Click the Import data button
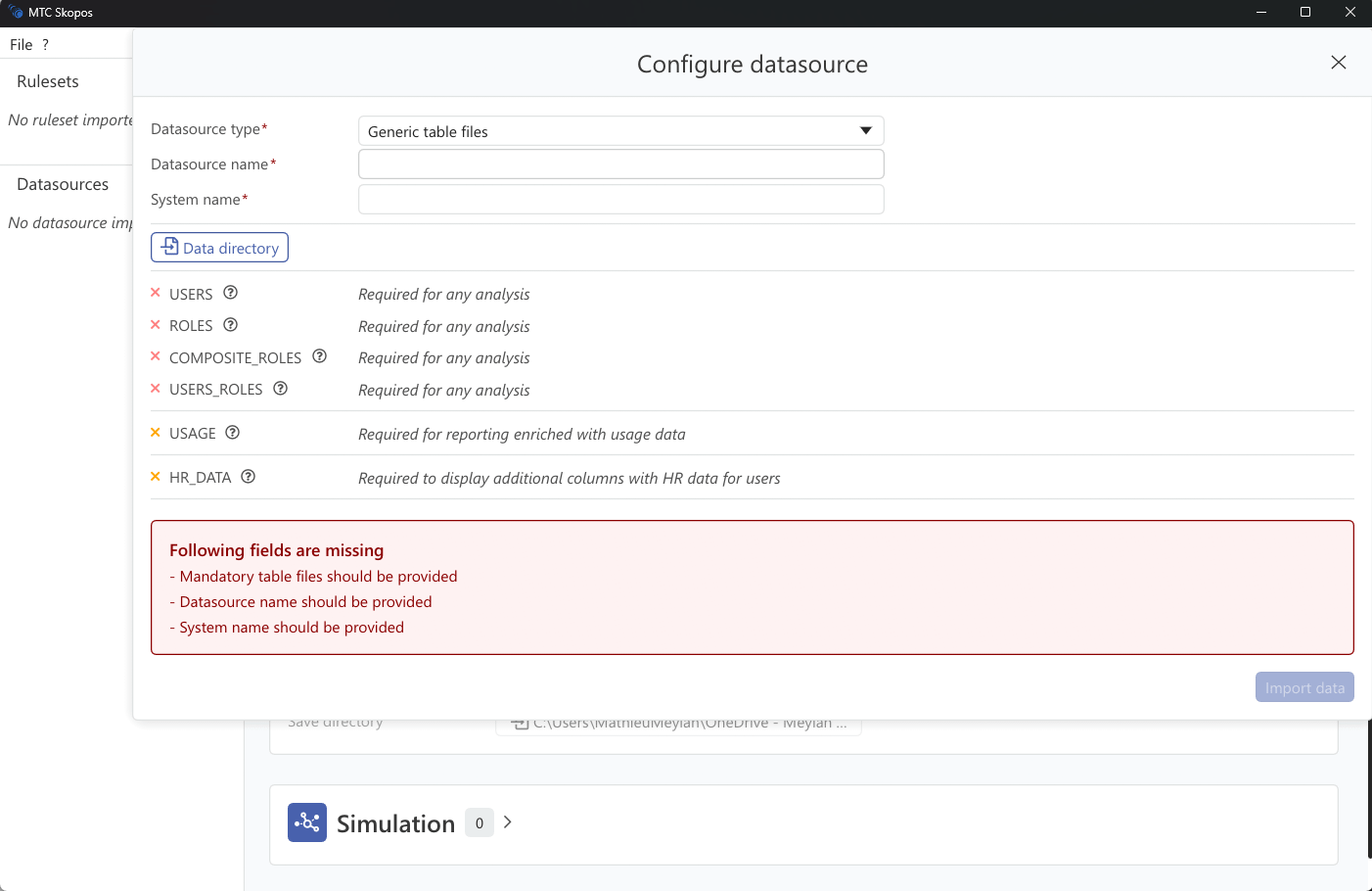Screen dimensions: 1372x891 pyautogui.click(x=1304, y=686)
